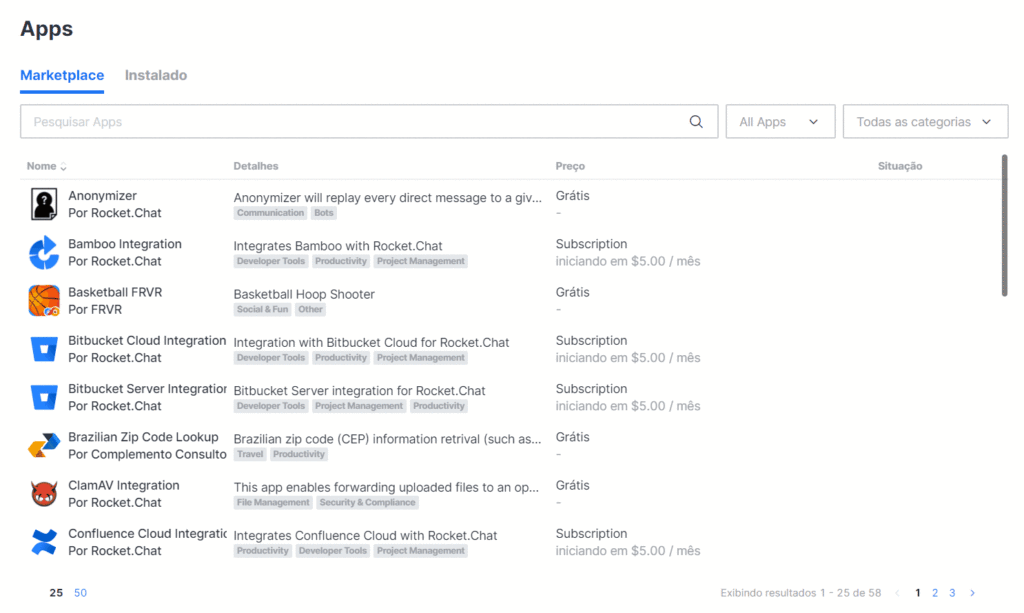Click Exibindo resultados 1 - 25 de 58

[801, 593]
